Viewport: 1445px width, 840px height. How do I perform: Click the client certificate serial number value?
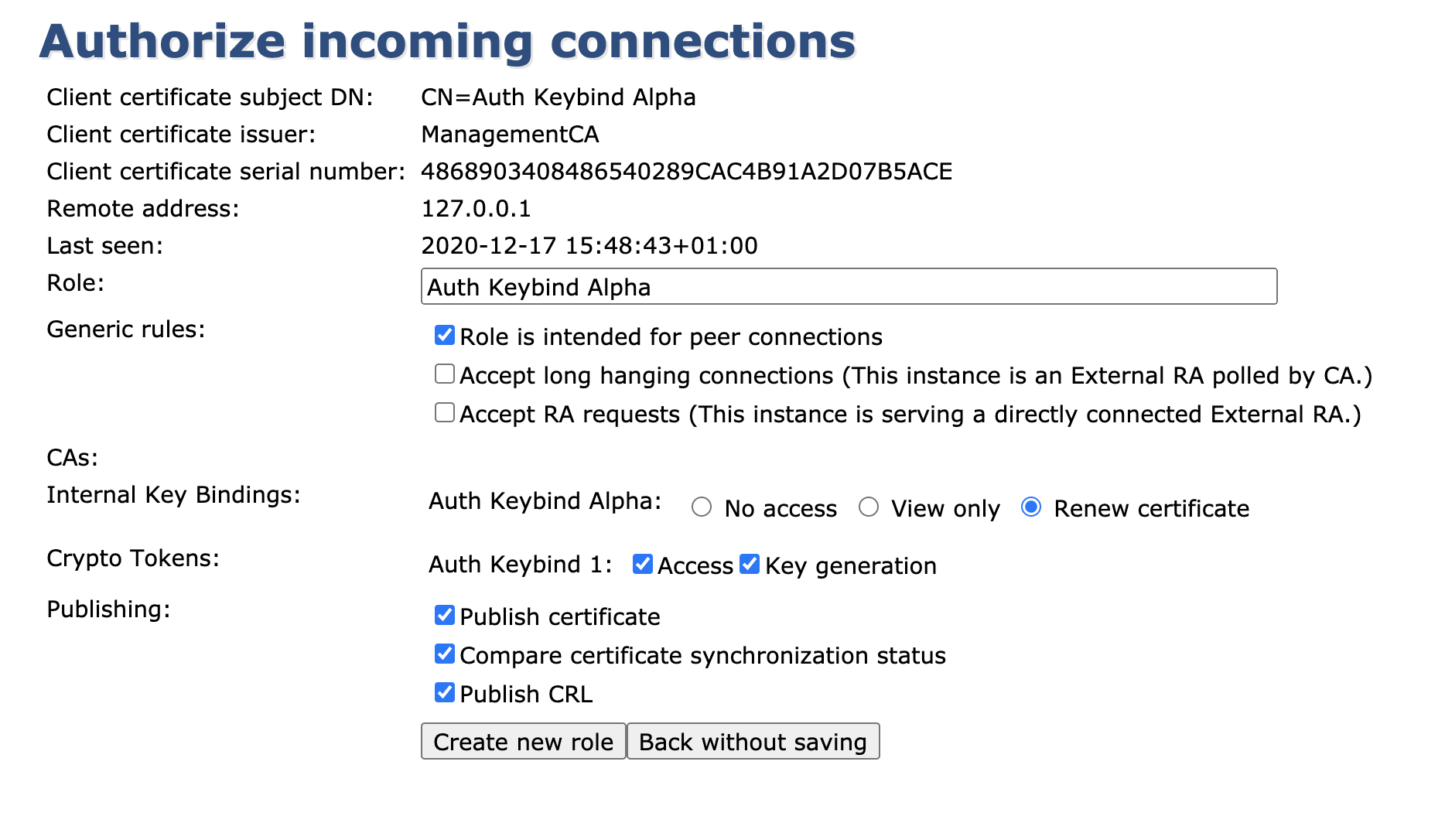pos(686,172)
